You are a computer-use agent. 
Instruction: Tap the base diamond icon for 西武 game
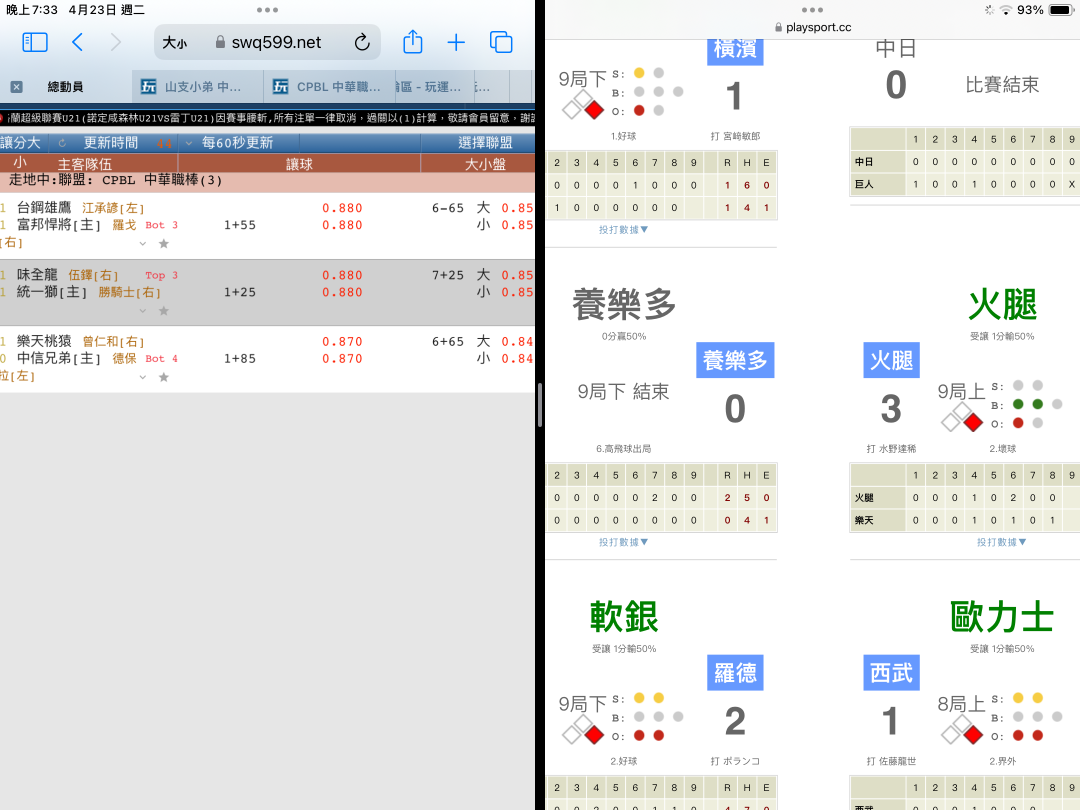pyautogui.click(x=962, y=730)
